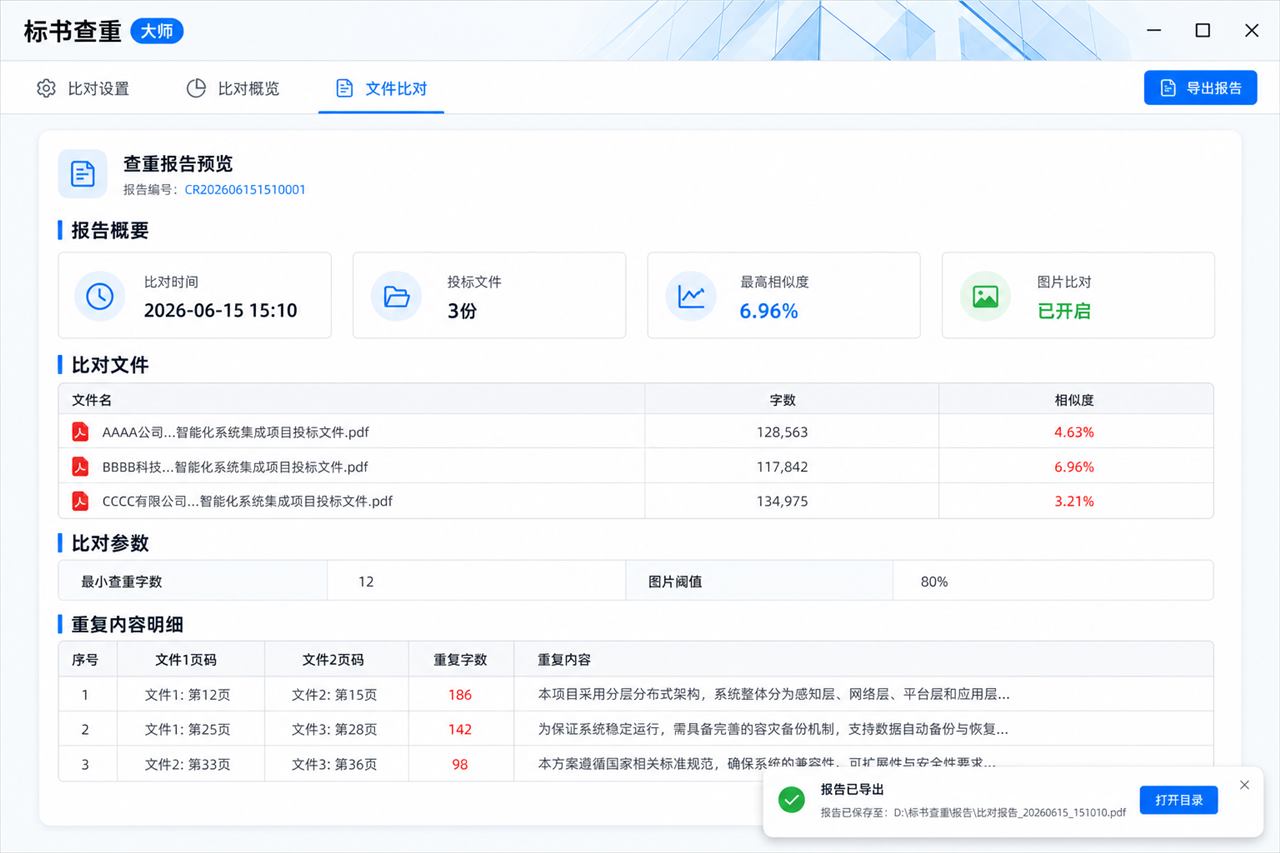Viewport: 1280px width, 853px height.
Task: Click PDF icon of AAAA公司 file
Action: point(80,432)
